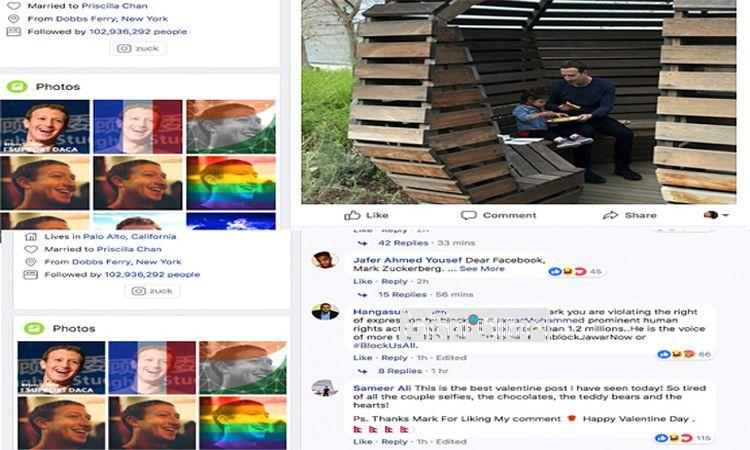The image size is (750, 450).
Task: Click the Like thumbs-up icon under the photo
Action: [352, 215]
